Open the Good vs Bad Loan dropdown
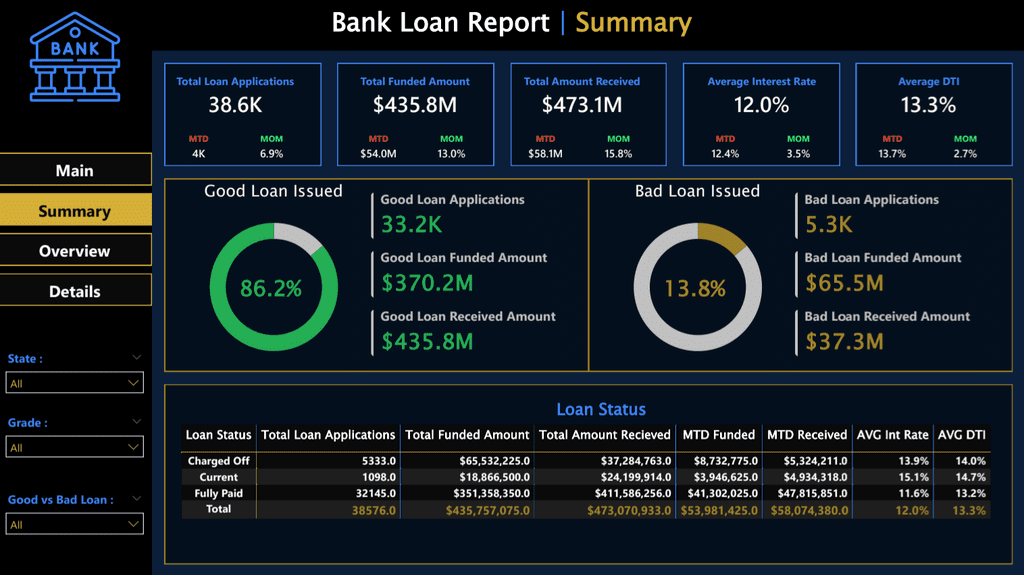This screenshot has height=575, width=1024. (x=74, y=524)
